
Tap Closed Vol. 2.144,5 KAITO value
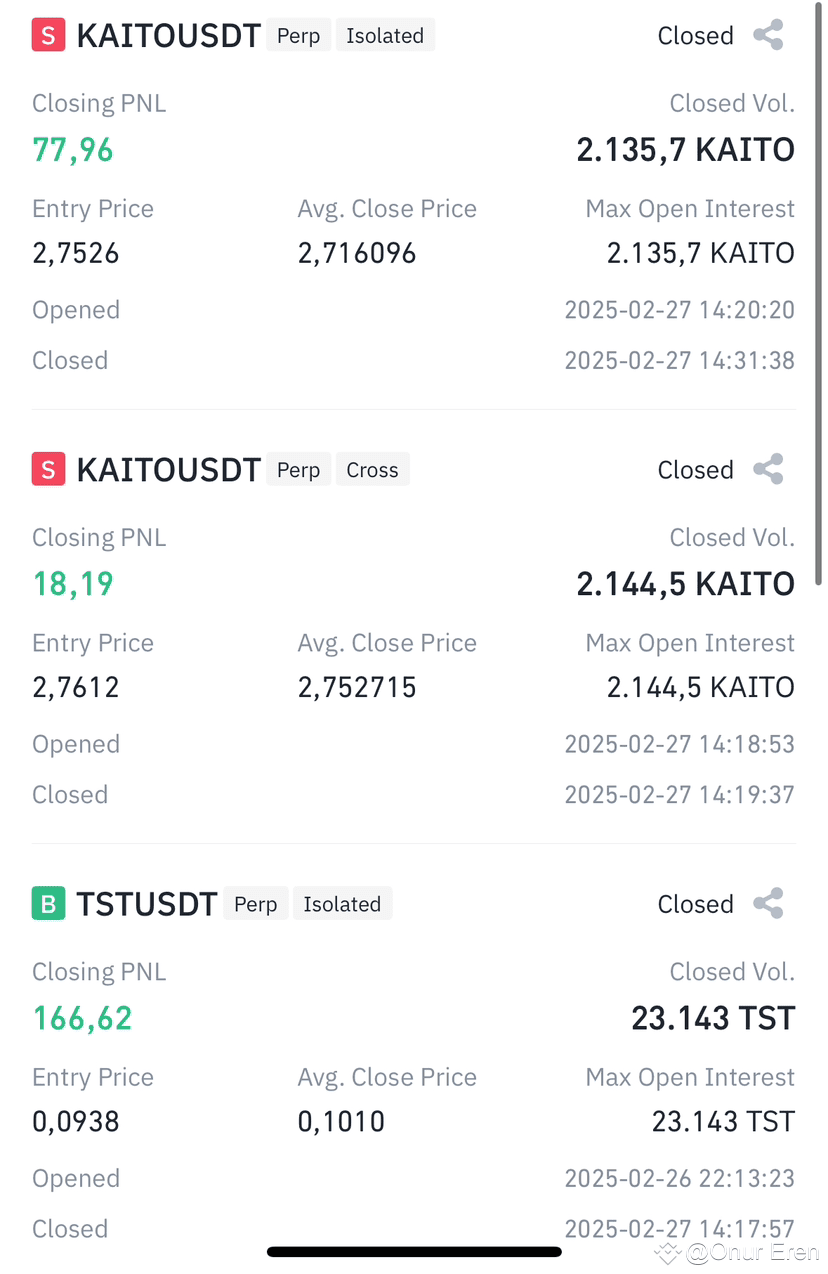coord(685,584)
